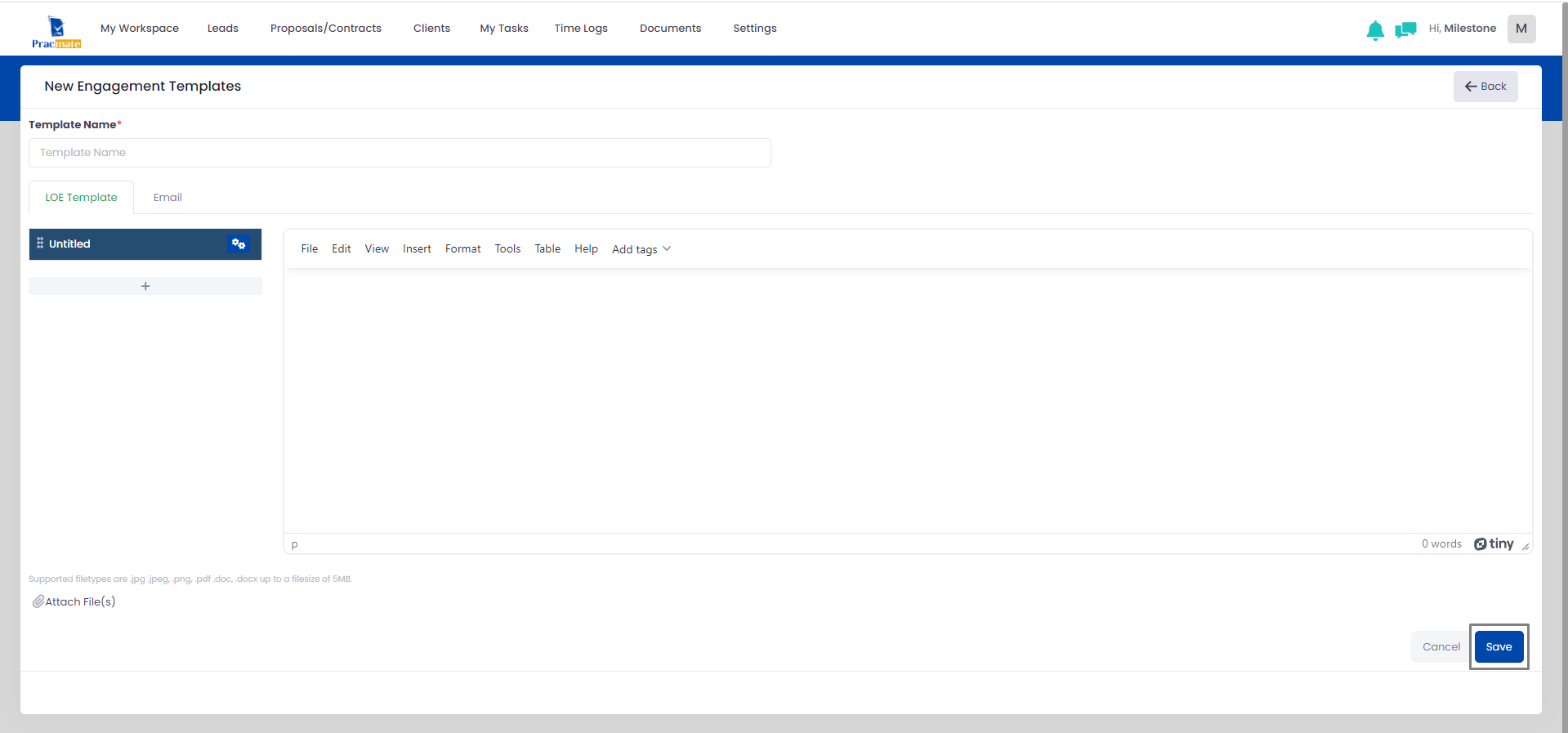Open My Tasks

(x=504, y=28)
